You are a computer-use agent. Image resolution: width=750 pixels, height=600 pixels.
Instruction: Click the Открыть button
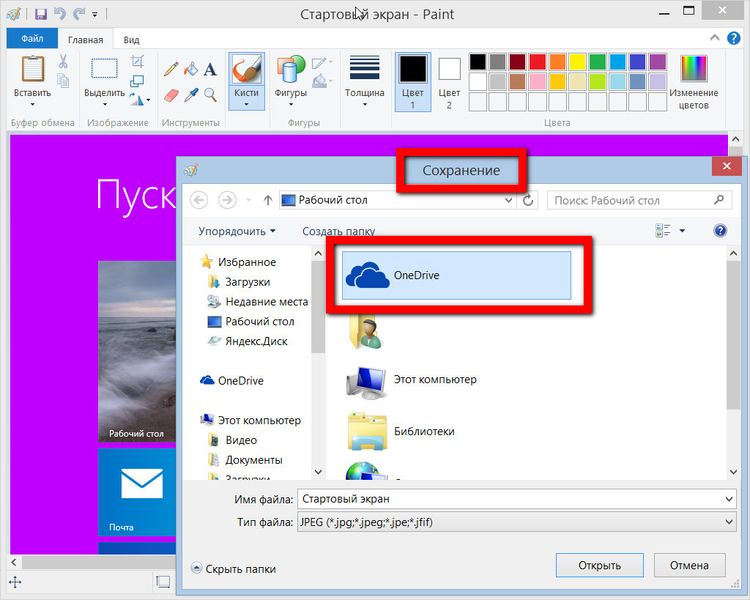point(600,565)
